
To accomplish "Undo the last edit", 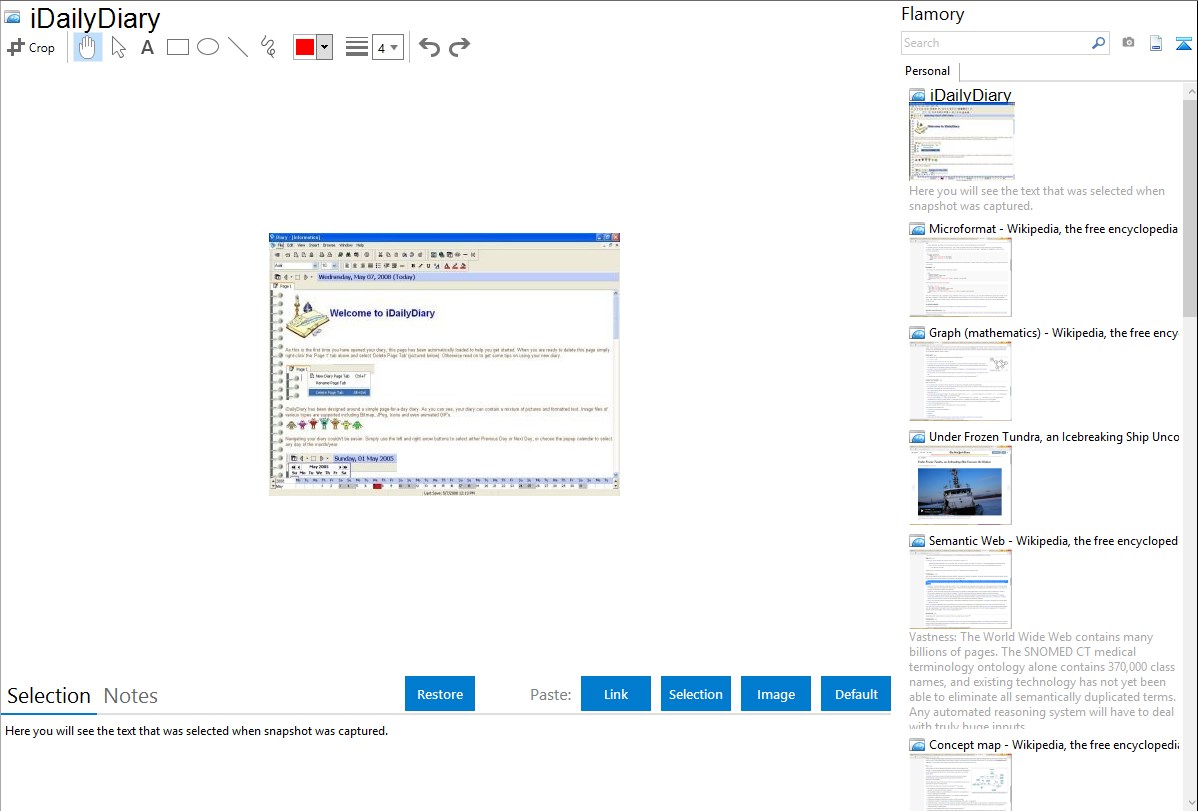I will click(x=429, y=47).
